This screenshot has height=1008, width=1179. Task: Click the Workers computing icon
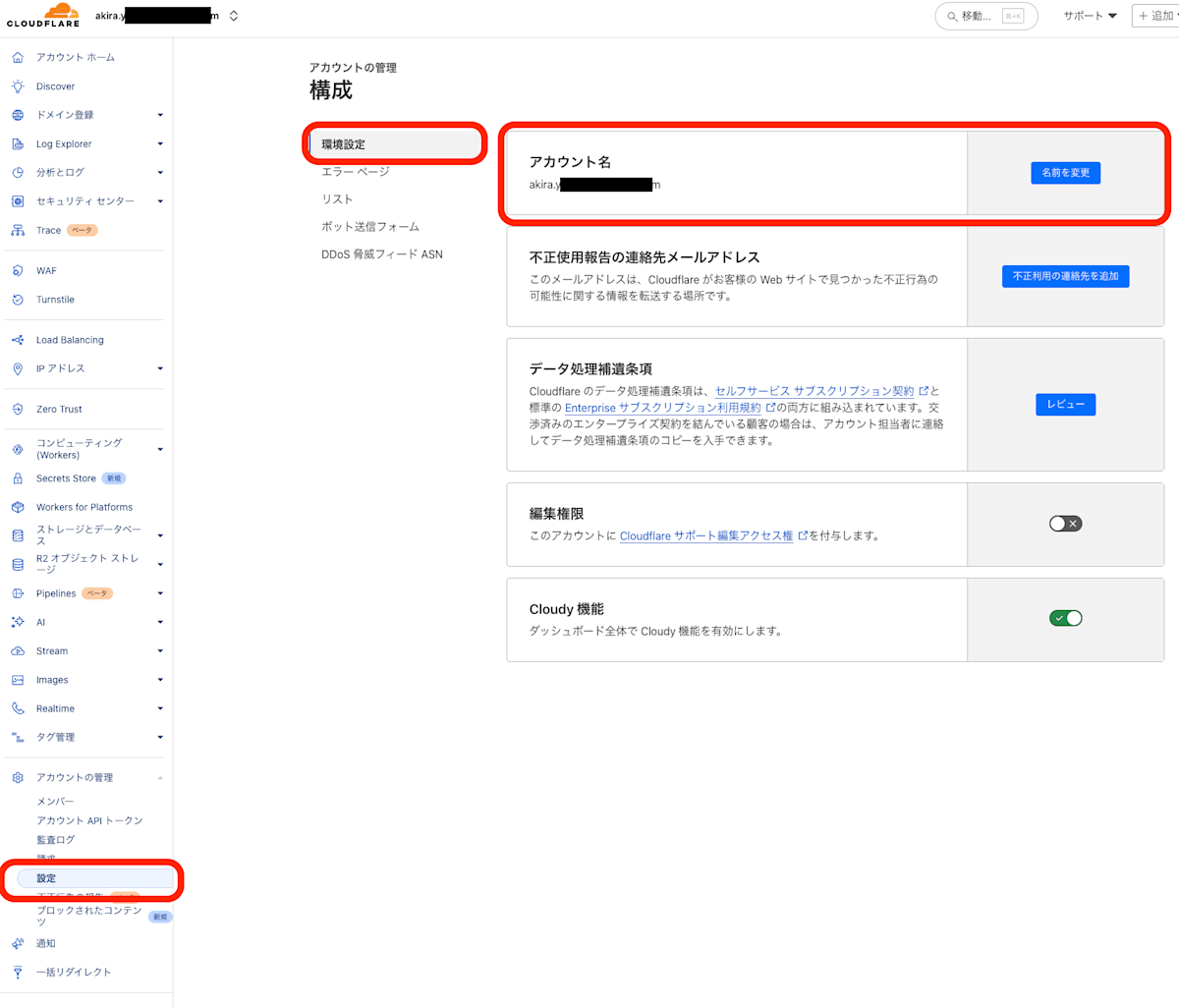pos(18,449)
